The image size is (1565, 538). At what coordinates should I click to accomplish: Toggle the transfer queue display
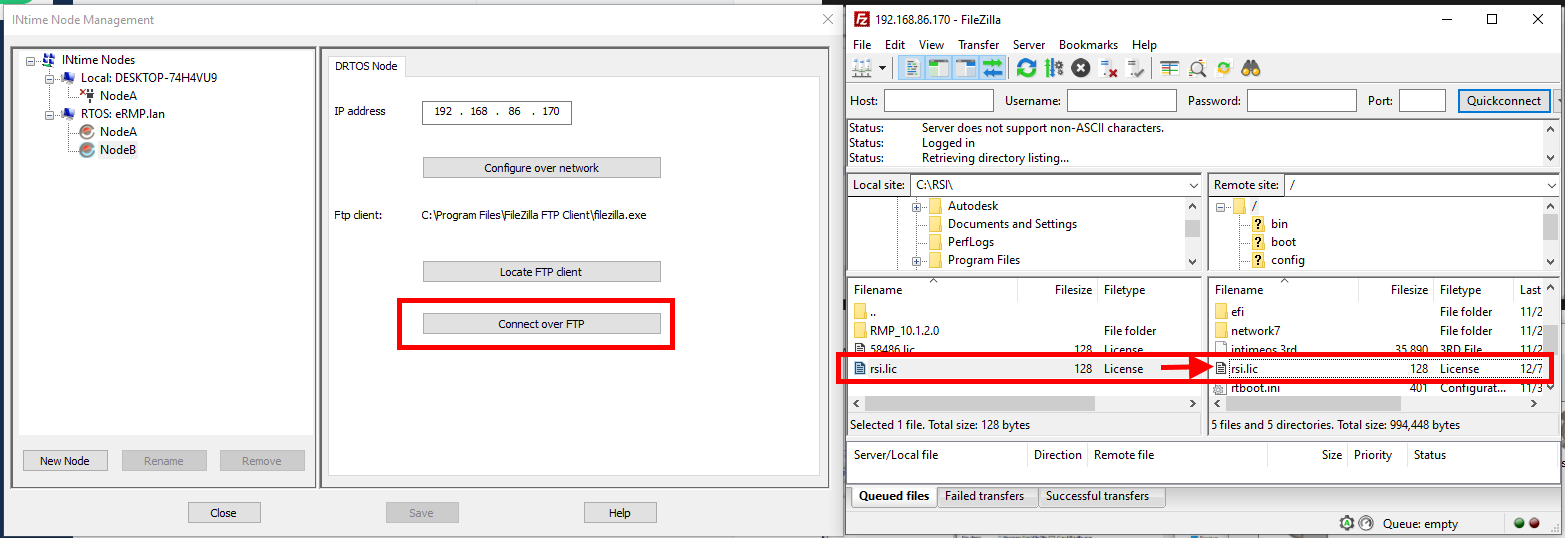[992, 68]
